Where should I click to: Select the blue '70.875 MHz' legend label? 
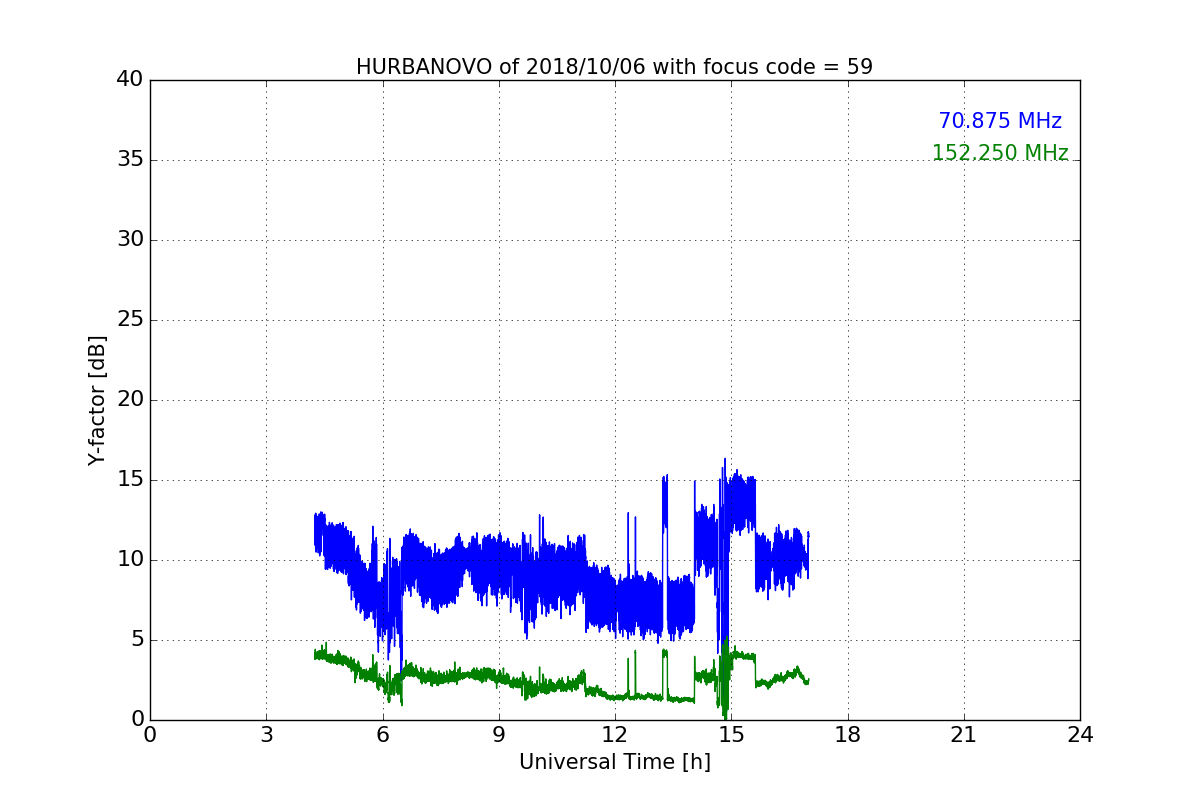pyautogui.click(x=1000, y=121)
